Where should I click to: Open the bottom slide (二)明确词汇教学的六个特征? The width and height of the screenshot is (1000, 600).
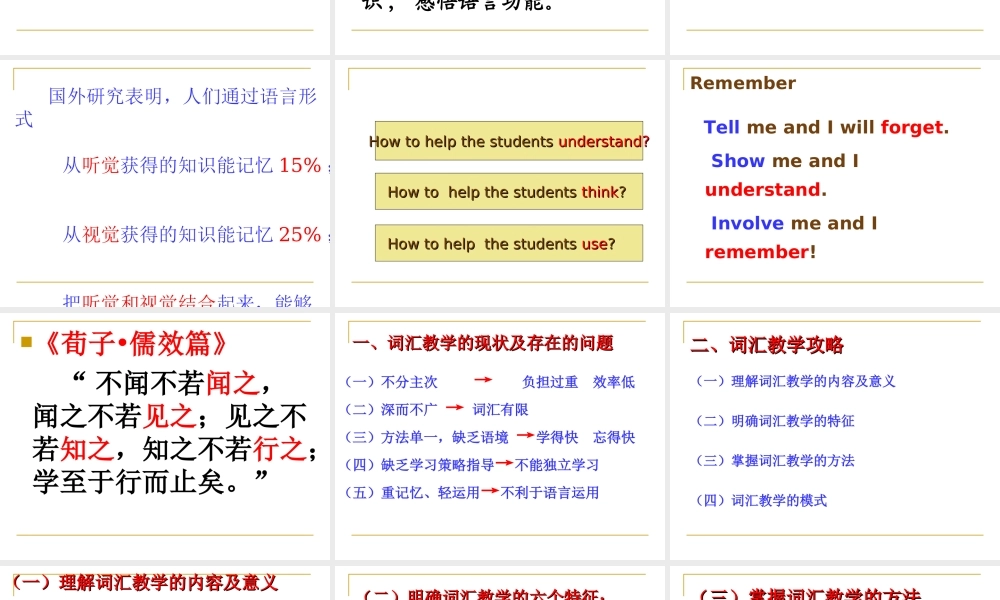click(499, 582)
